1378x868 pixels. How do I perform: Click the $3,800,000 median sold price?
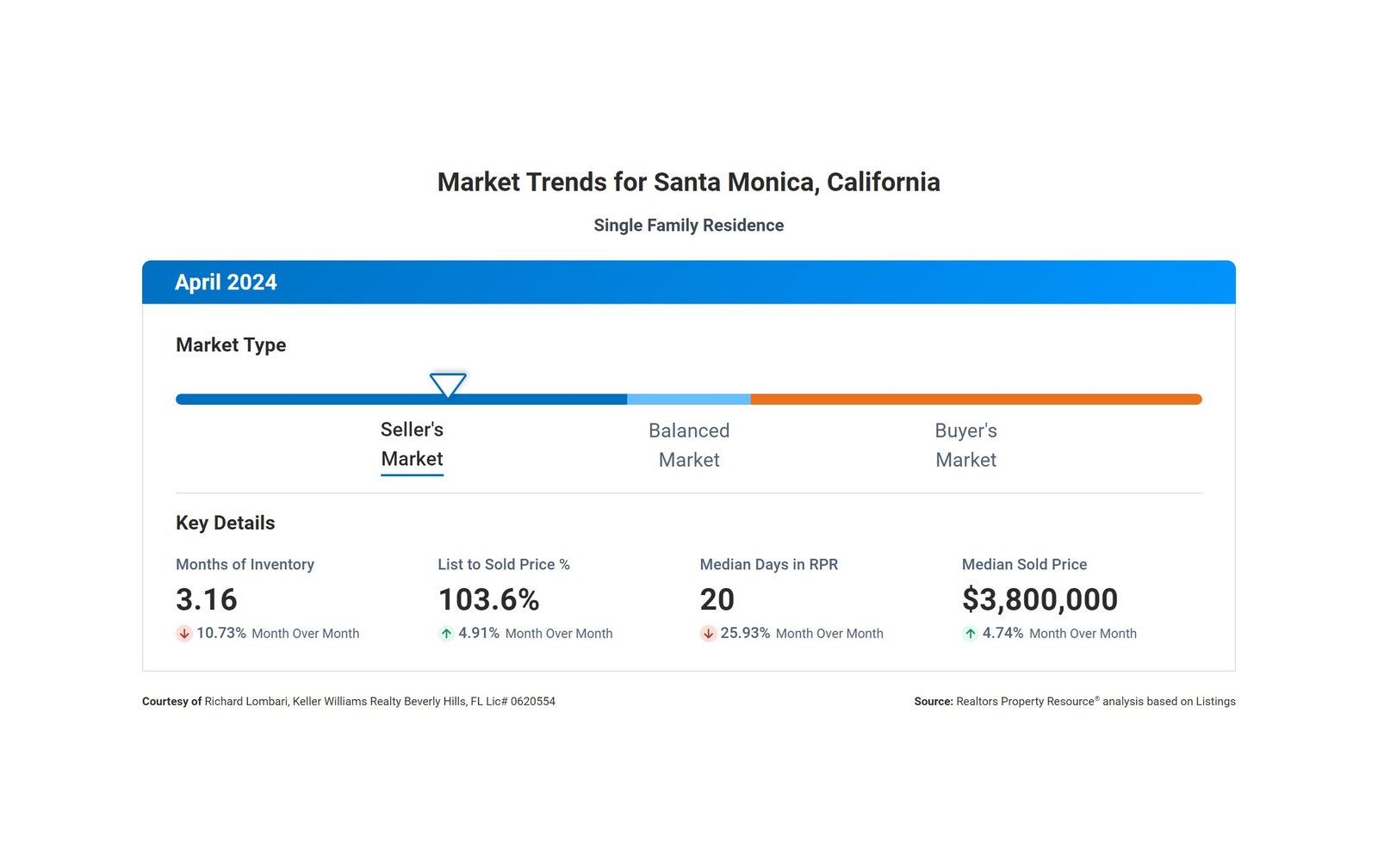1040,599
